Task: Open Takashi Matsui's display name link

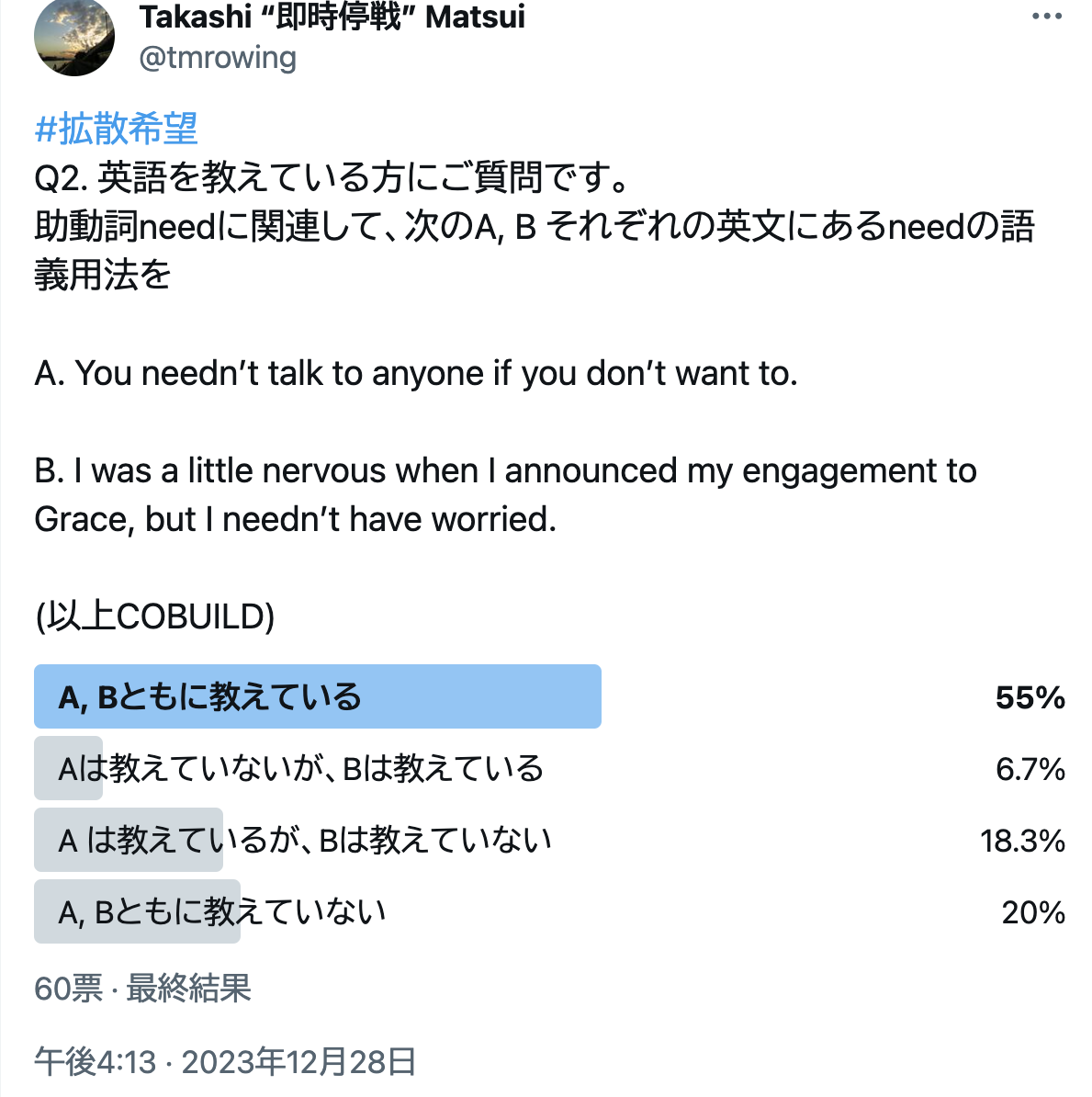Action: click(x=332, y=17)
